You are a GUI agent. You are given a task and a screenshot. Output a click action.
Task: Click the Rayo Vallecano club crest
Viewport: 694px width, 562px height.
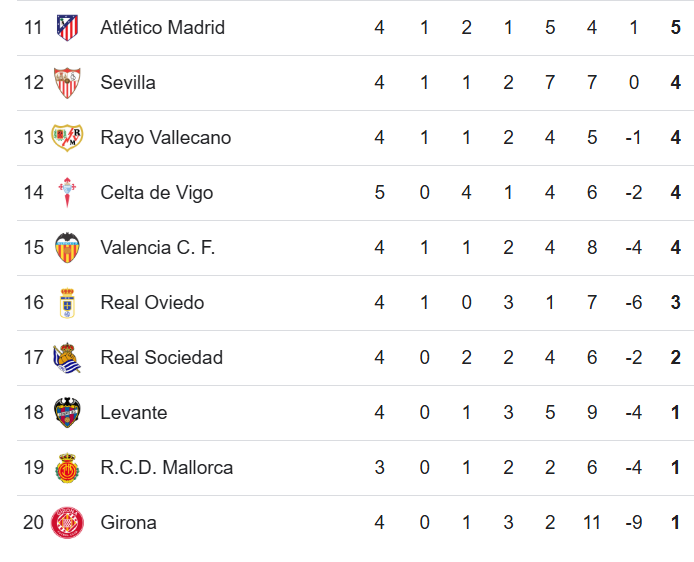(67, 137)
